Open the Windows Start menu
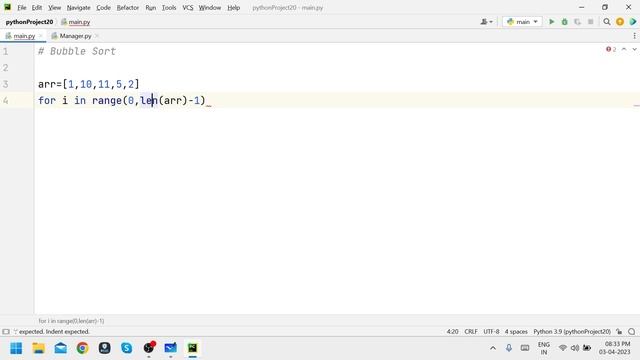This screenshot has width=640, height=360. [x=16, y=348]
